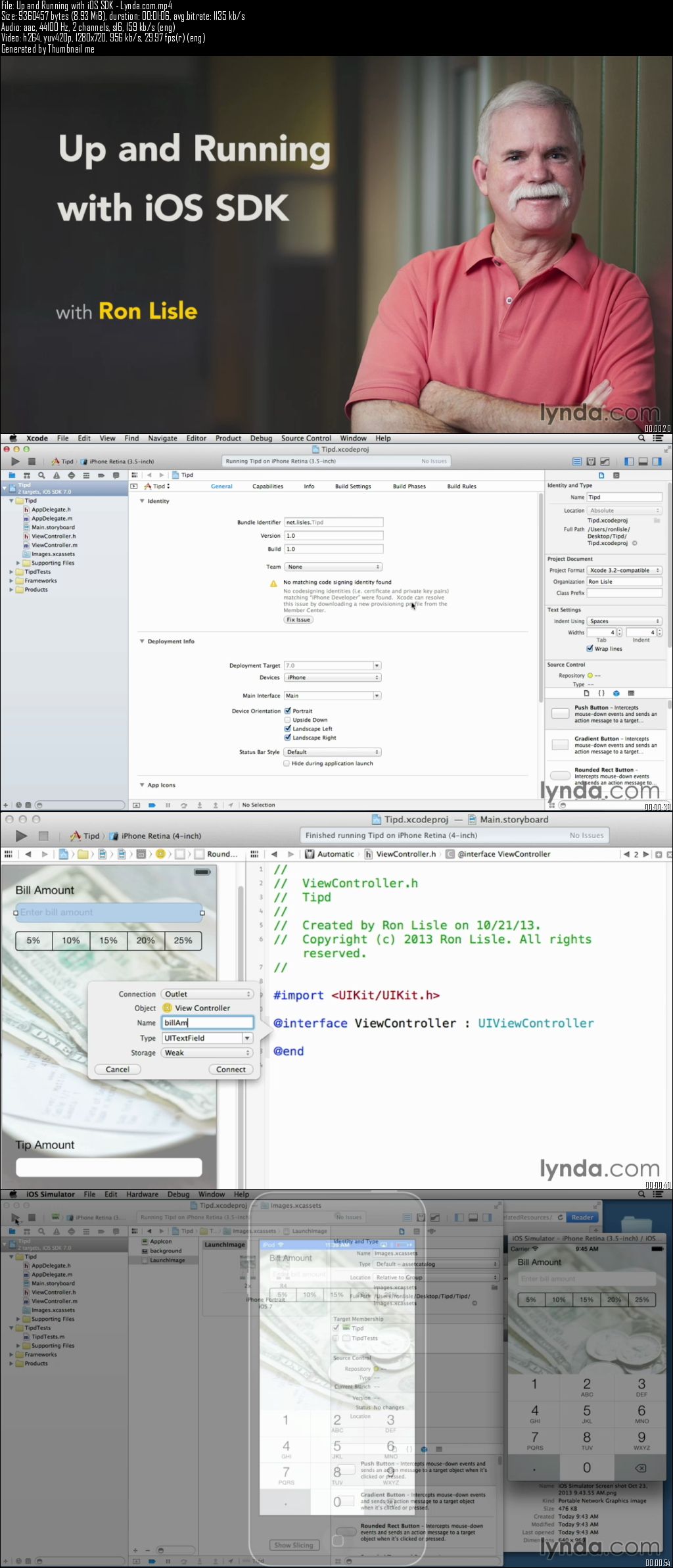The image size is (673, 1568).
Task: Toggle the Landscape Left checkbox
Action: pyautogui.click(x=287, y=728)
